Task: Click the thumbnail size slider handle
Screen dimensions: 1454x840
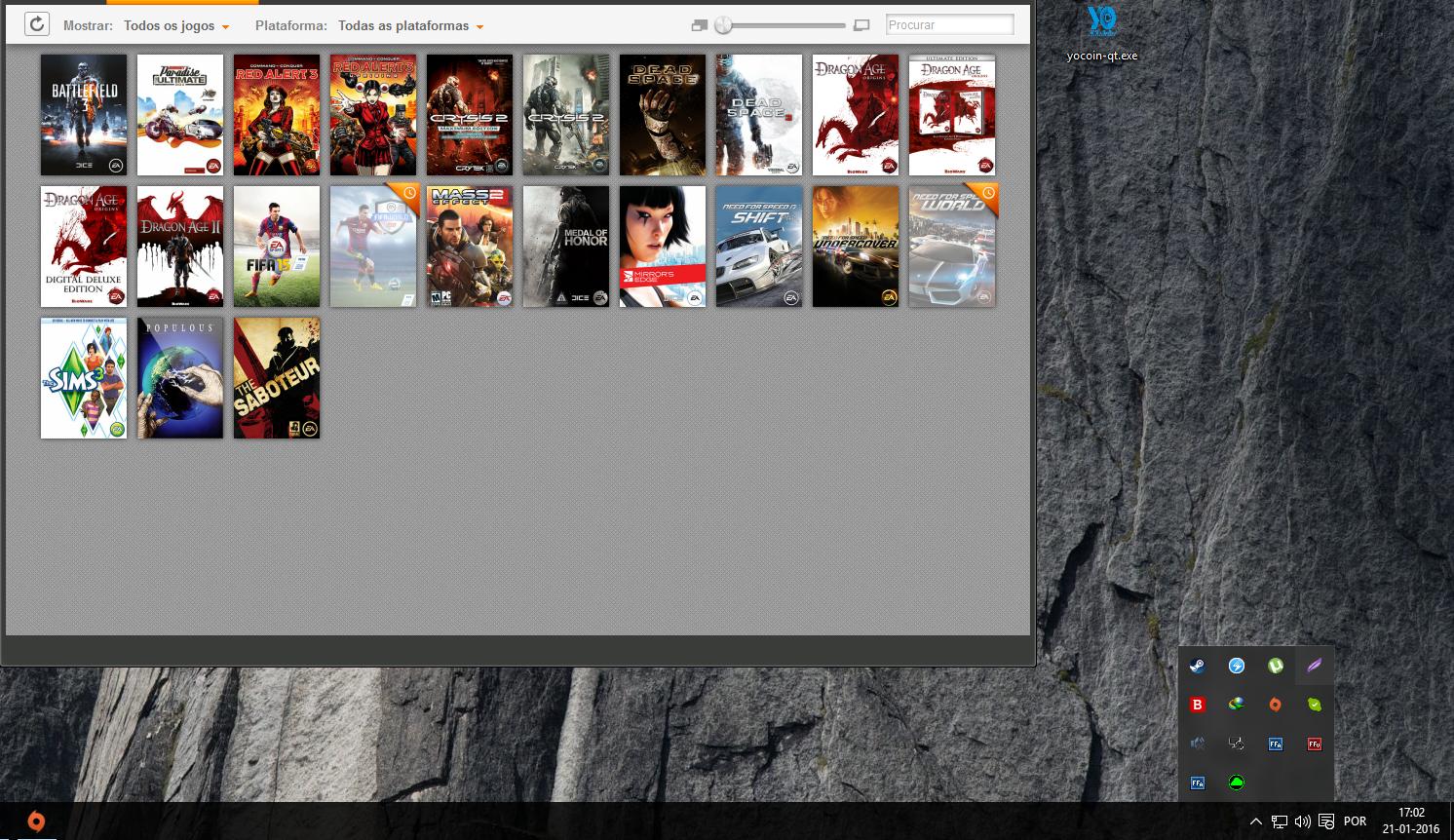Action: tap(723, 25)
